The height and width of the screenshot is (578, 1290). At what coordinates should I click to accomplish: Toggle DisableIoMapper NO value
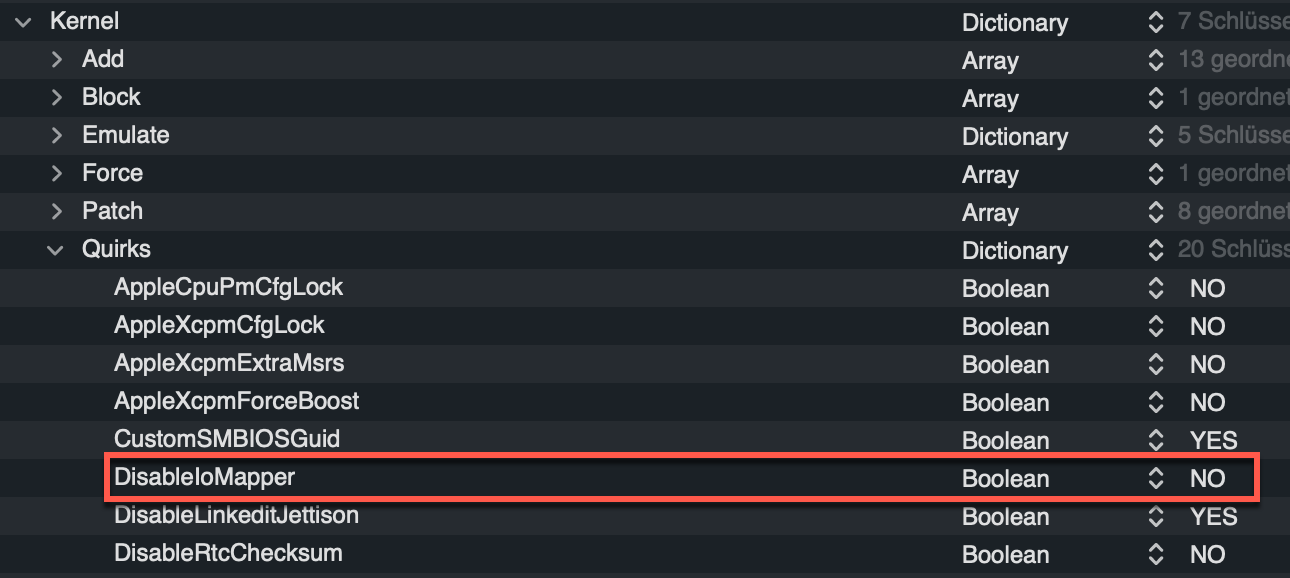[x=1207, y=479]
